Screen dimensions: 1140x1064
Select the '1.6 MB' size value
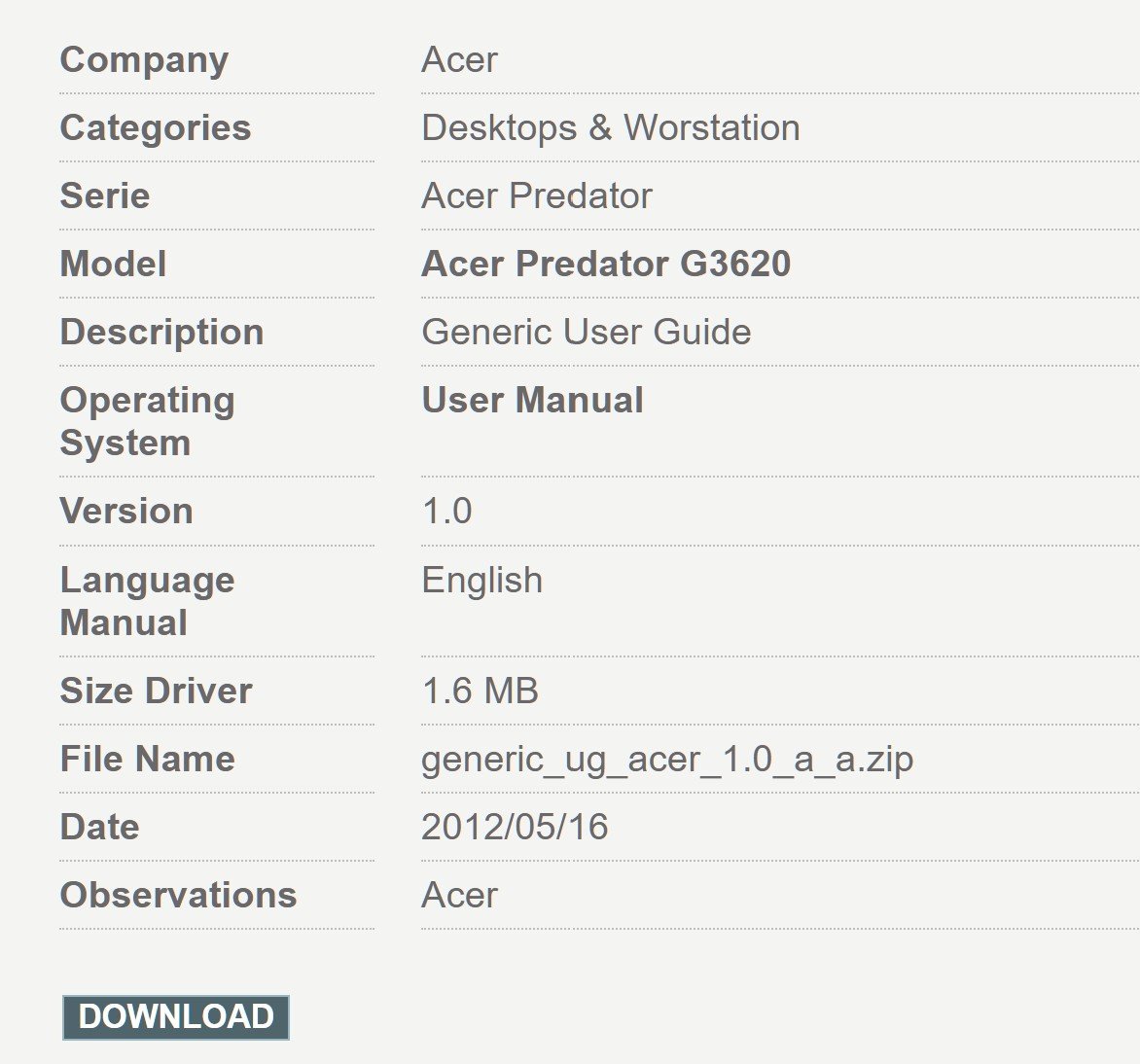point(480,692)
